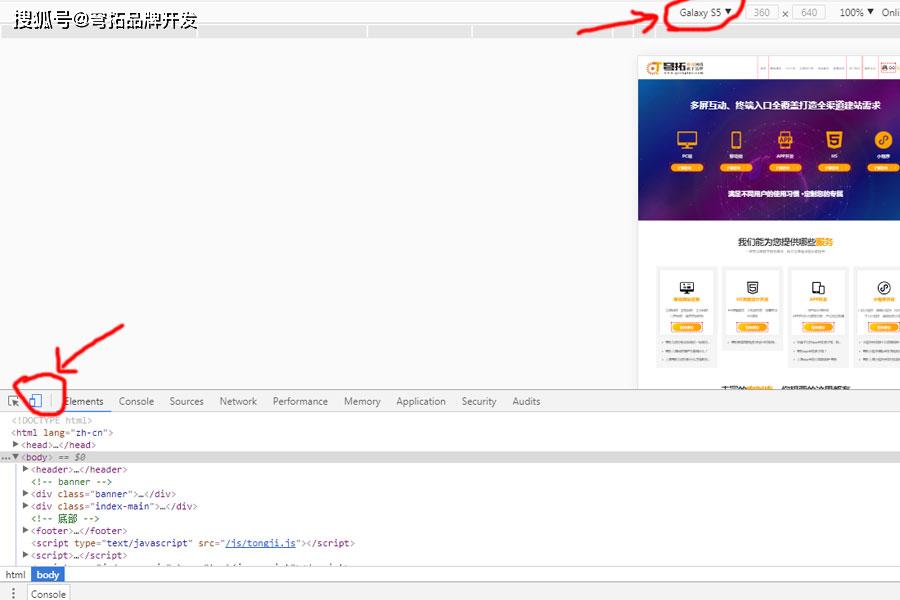The height and width of the screenshot is (600, 900).
Task: Open the three-dot drawer menu icon
Action: coord(13,593)
